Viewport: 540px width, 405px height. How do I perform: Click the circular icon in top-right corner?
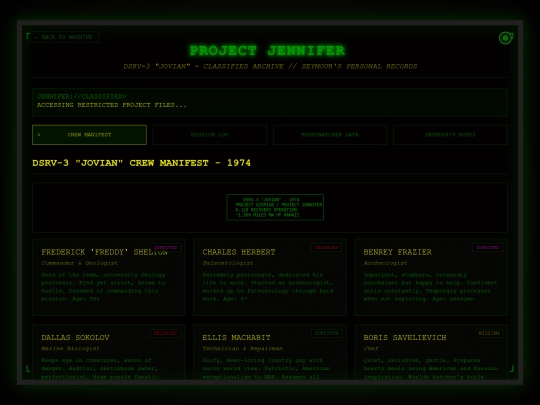[506, 38]
